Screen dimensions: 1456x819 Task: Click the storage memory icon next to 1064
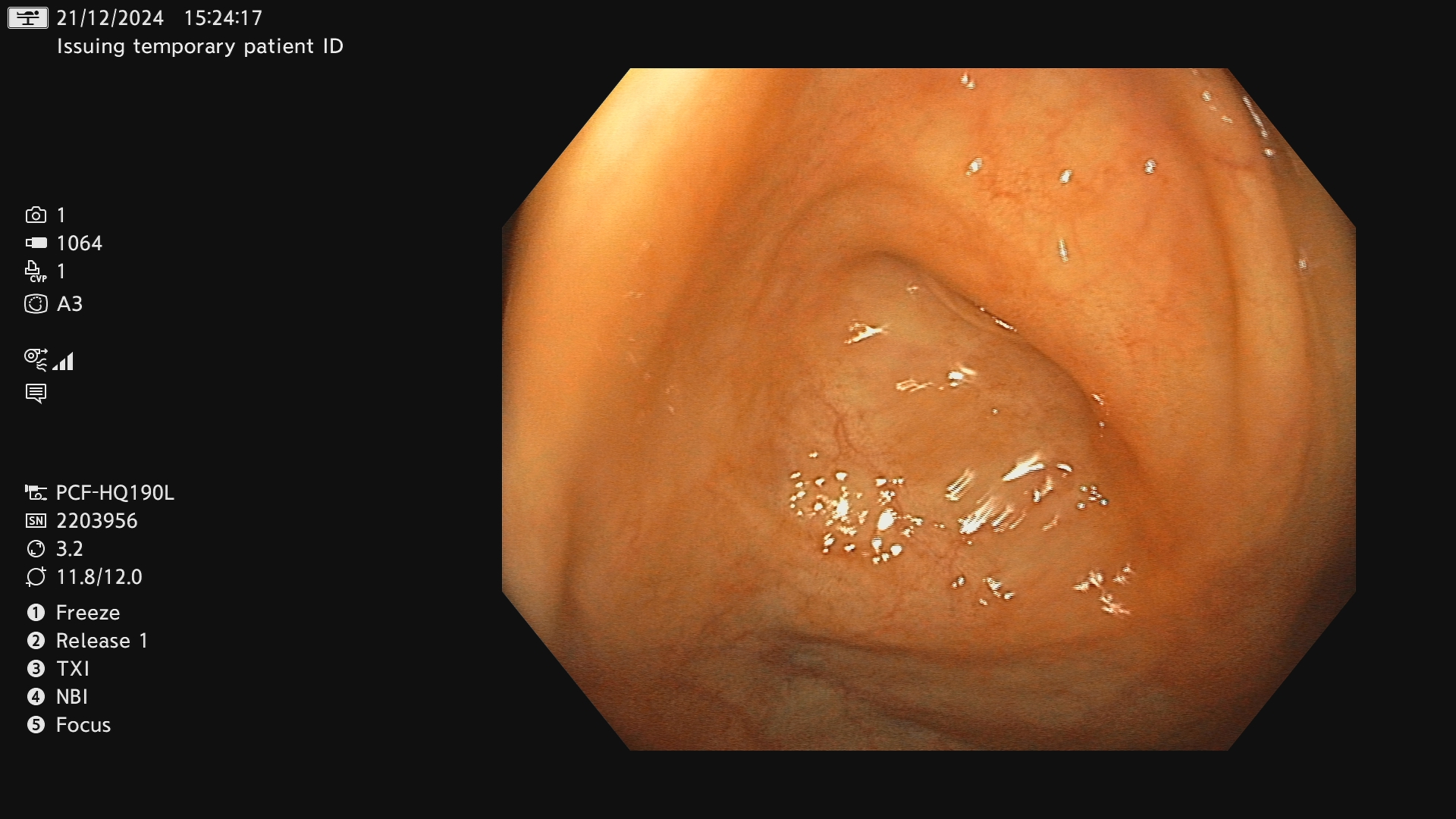tap(36, 243)
